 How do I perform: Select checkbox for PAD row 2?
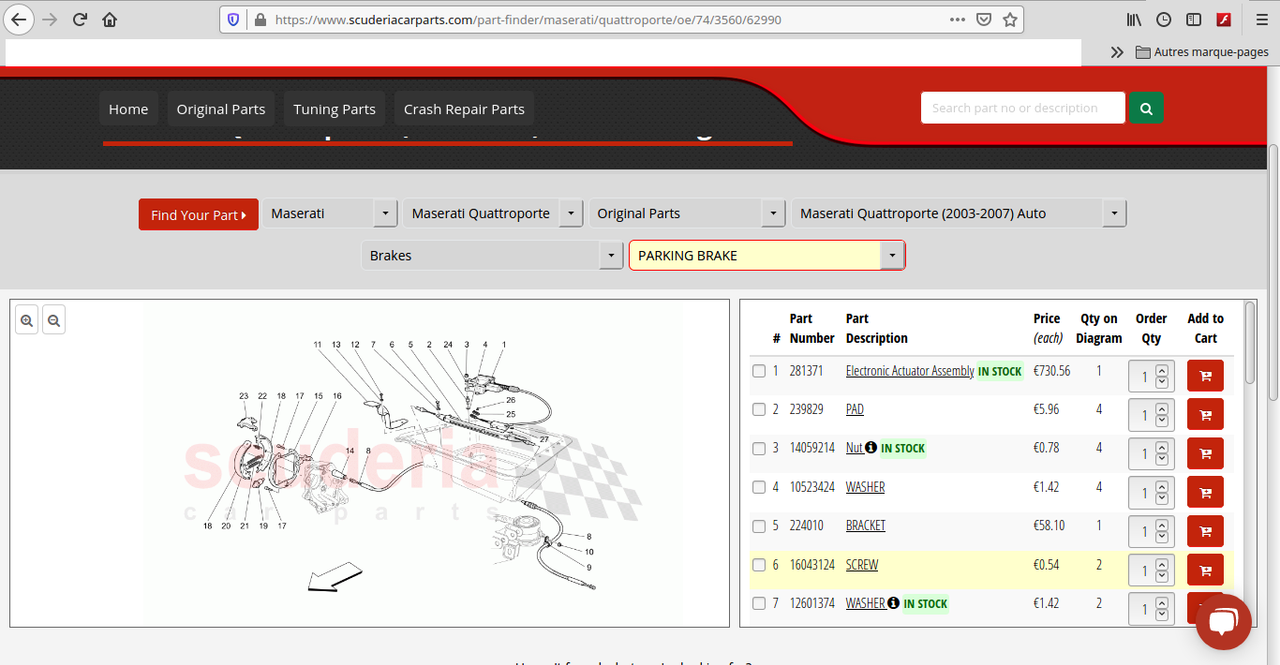tap(759, 410)
